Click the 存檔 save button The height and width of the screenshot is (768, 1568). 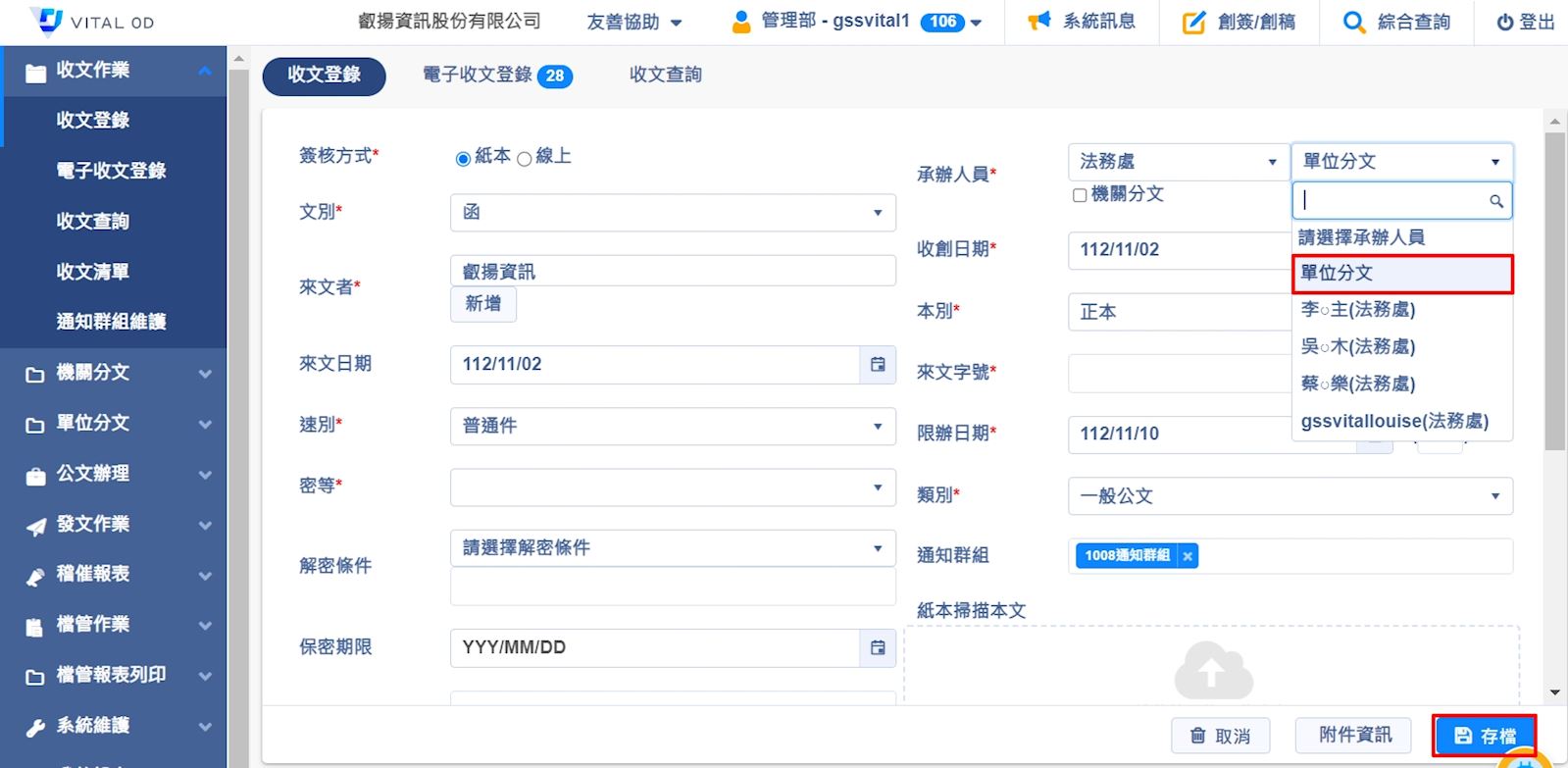(x=1484, y=736)
